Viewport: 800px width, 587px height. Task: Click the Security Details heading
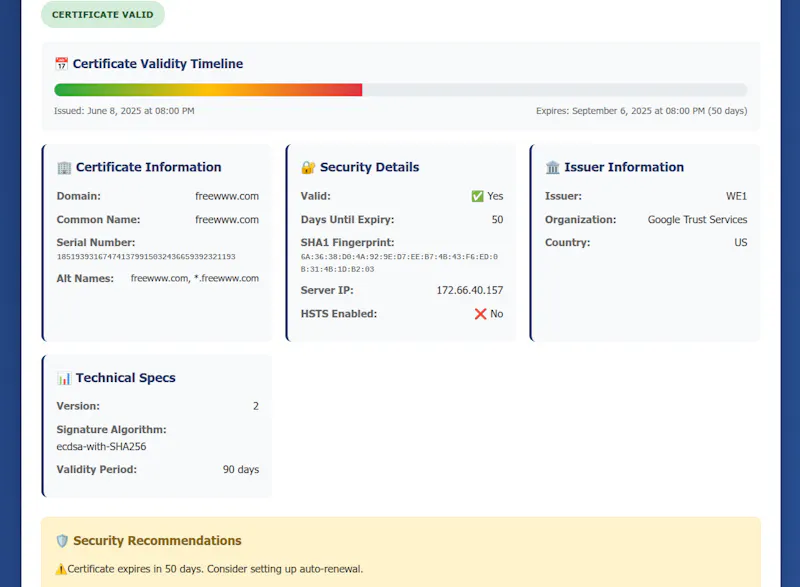click(x=369, y=167)
